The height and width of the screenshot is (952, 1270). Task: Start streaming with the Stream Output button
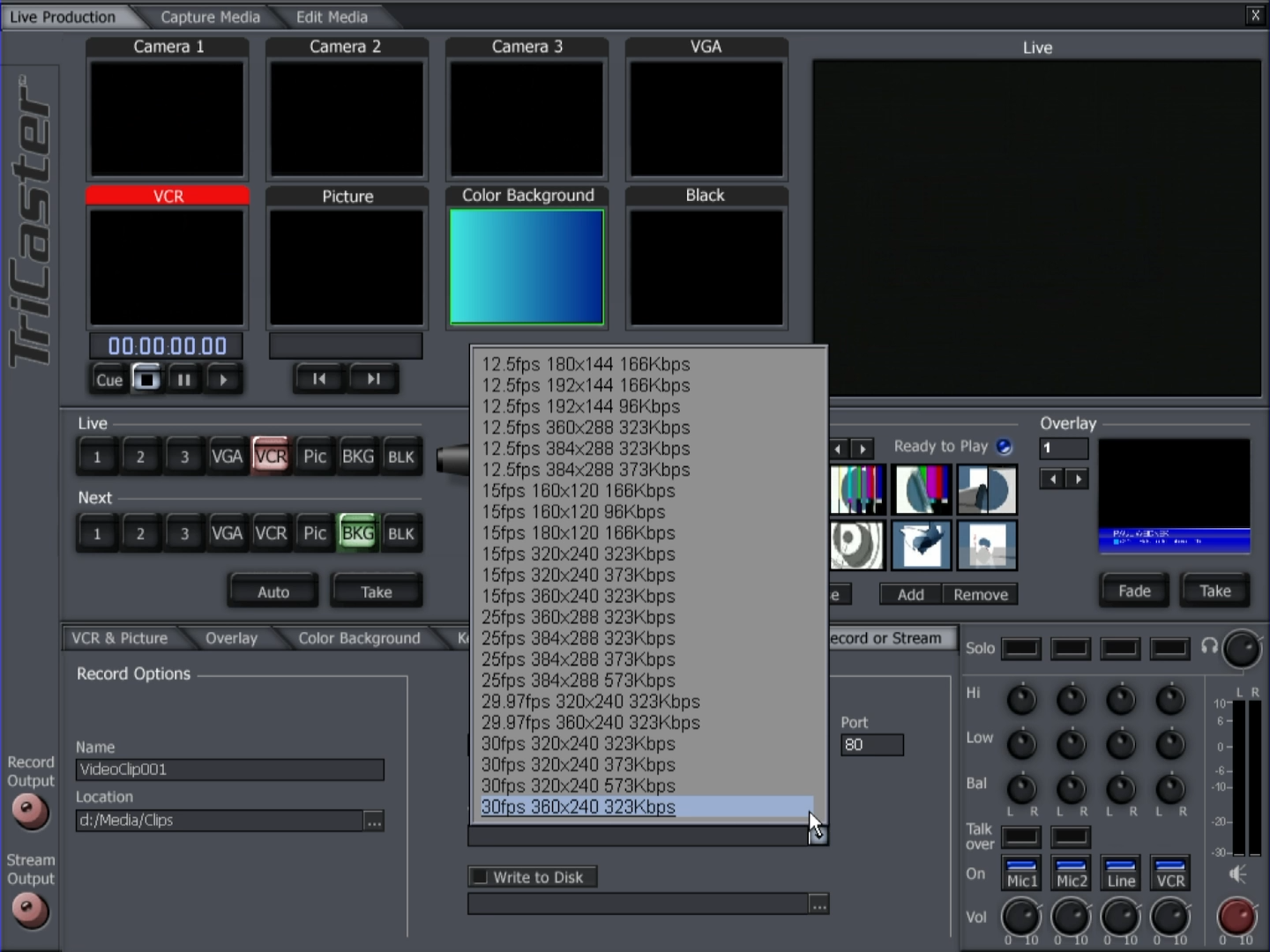[30, 910]
